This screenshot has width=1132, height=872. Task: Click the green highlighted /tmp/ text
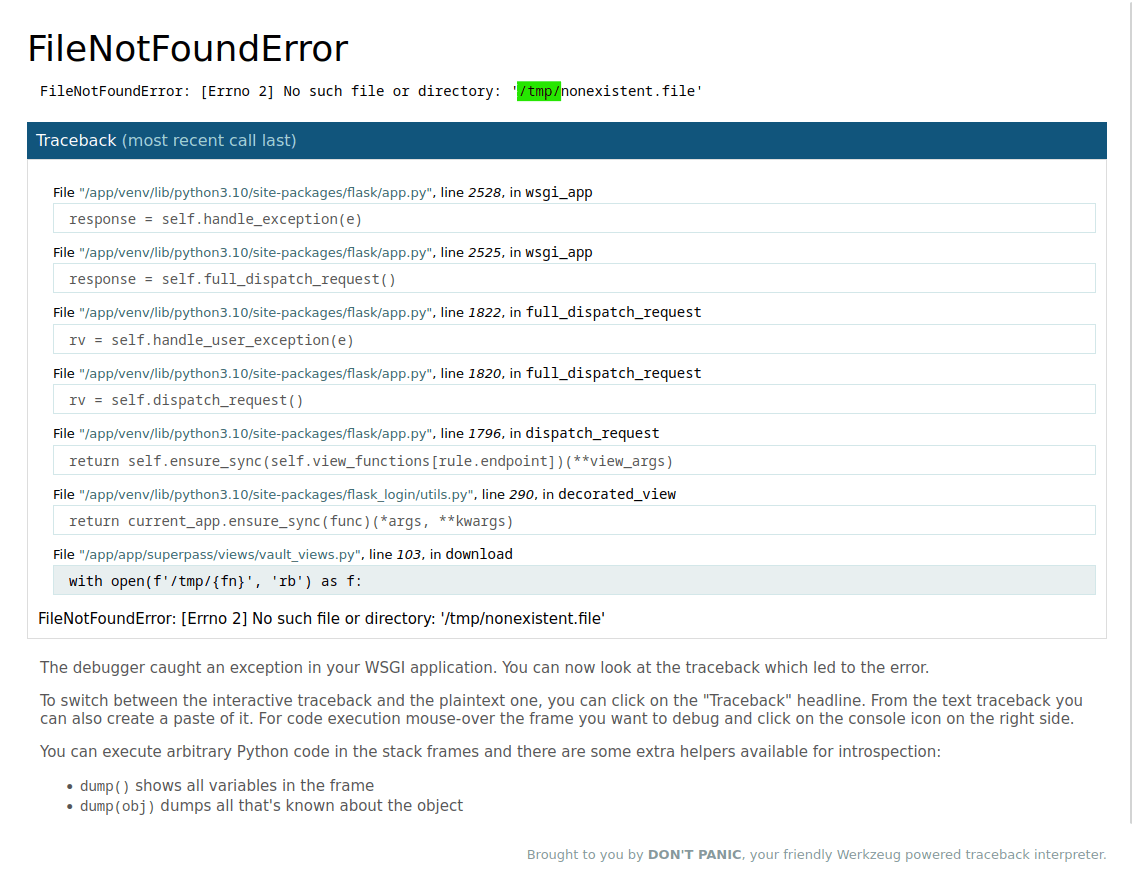539,92
